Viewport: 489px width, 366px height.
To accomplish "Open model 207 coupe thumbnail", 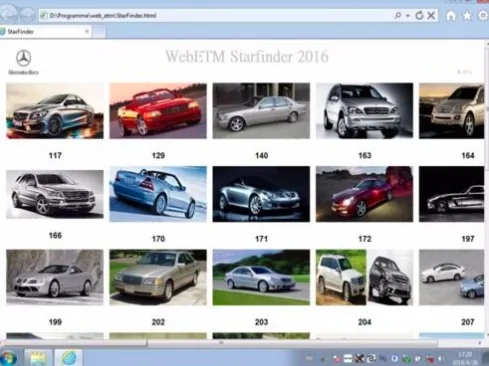I will click(x=452, y=277).
